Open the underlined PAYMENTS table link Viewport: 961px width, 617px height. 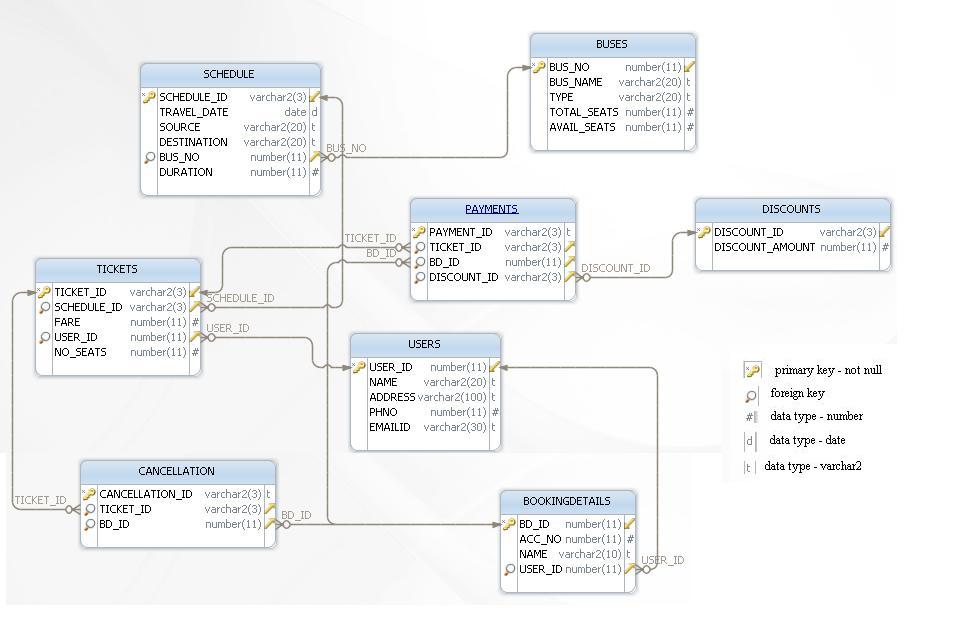(491, 208)
